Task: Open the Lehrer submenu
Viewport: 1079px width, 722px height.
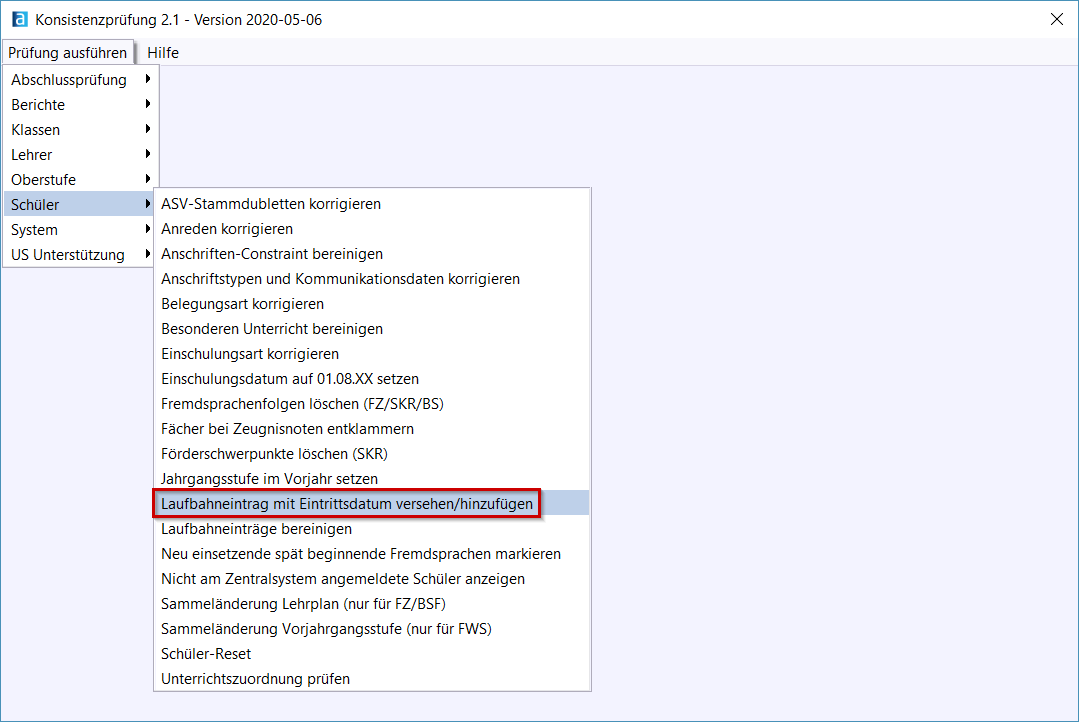Action: 81,155
